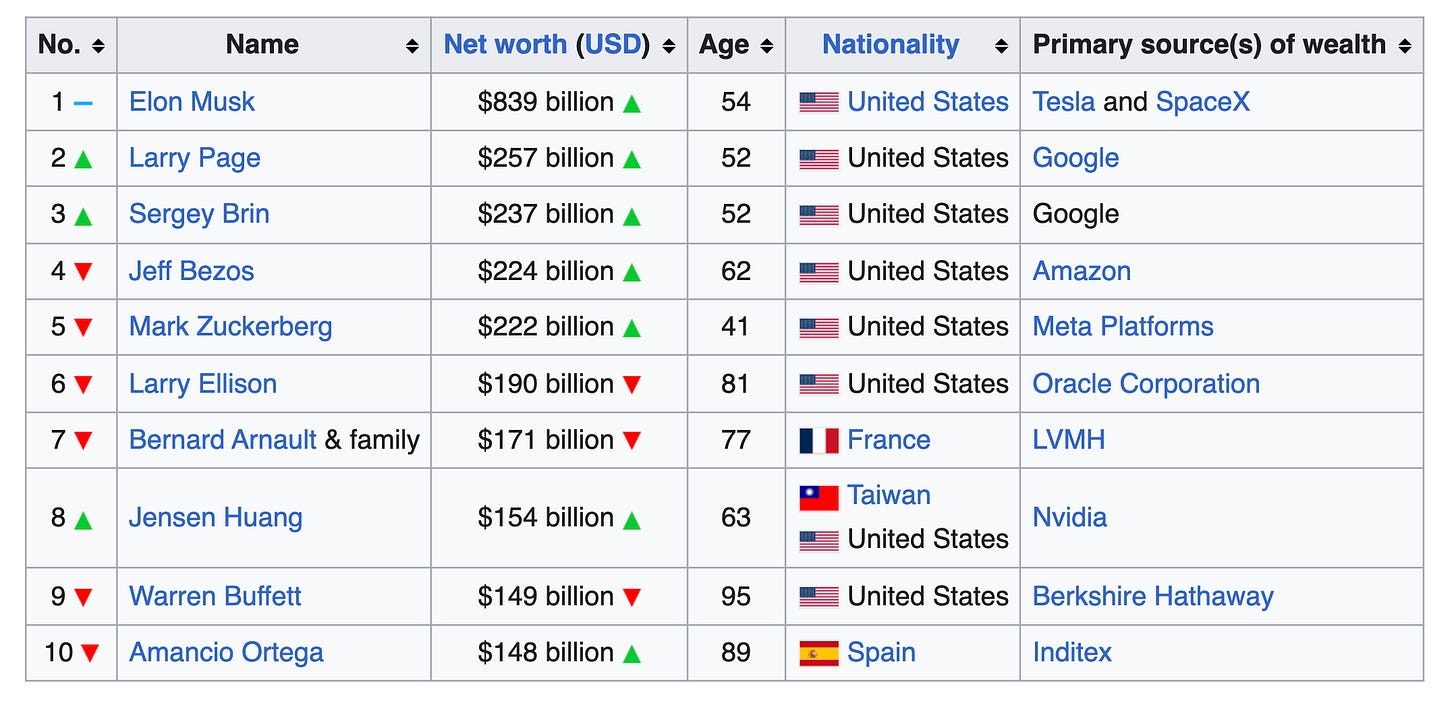Open the Net worth header link
This screenshot has width=1456, height=710.
pyautogui.click(x=505, y=45)
